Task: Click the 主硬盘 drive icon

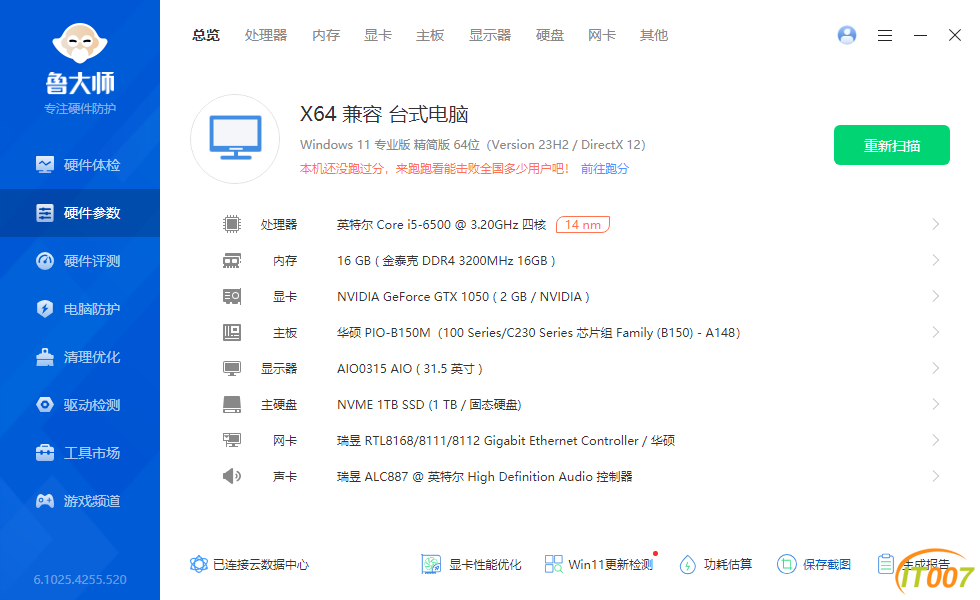Action: click(x=232, y=404)
